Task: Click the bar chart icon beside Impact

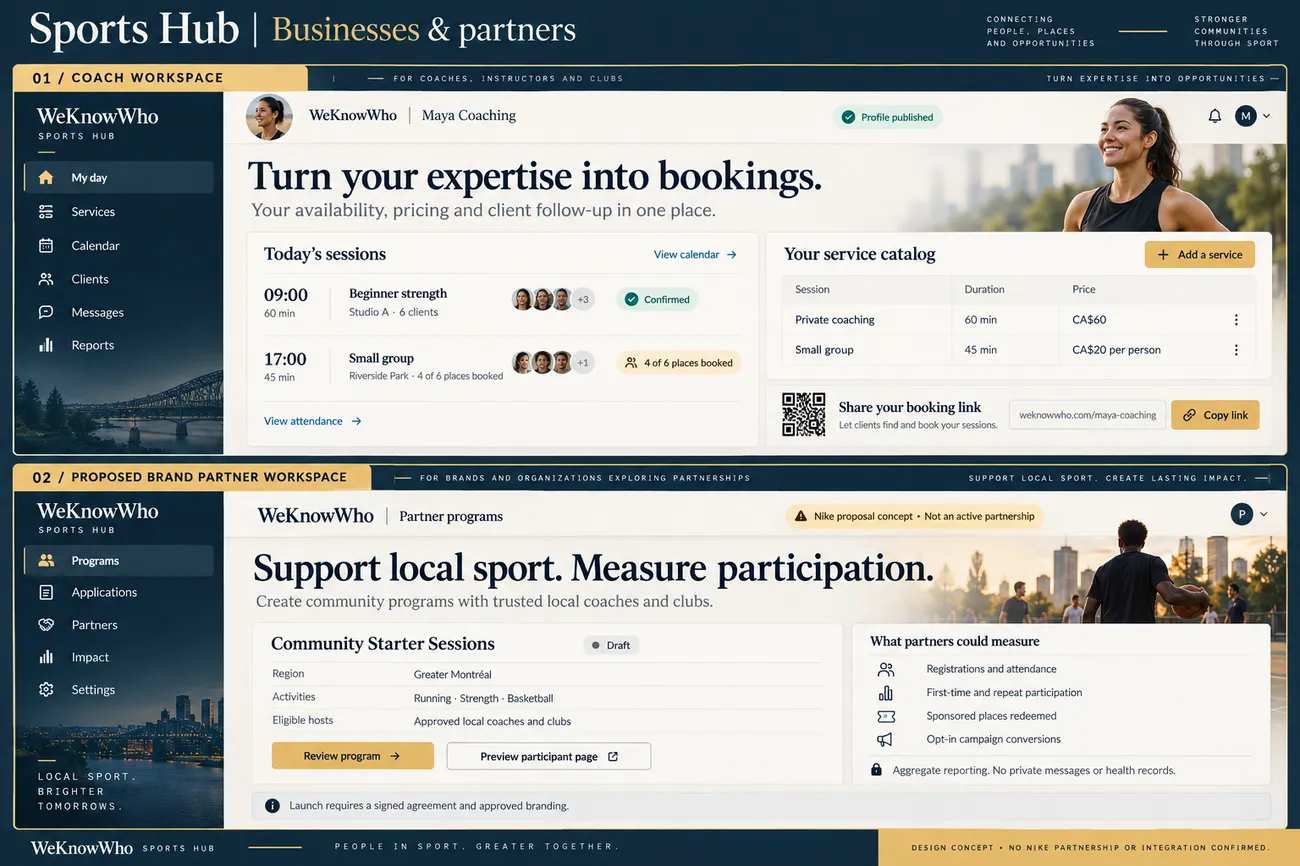Action: (x=46, y=657)
